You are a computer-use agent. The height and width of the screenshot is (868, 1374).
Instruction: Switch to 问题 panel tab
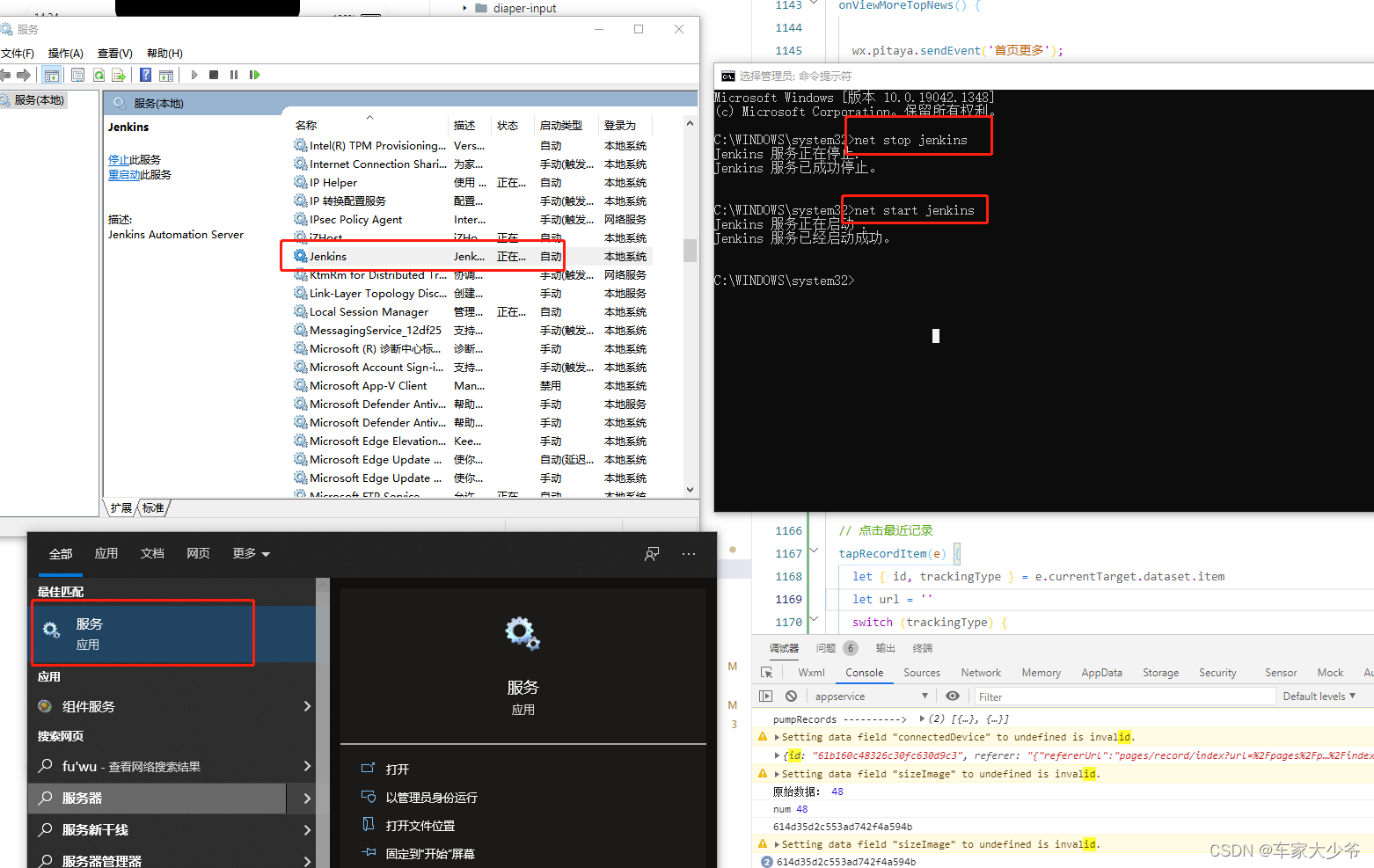pyautogui.click(x=826, y=648)
